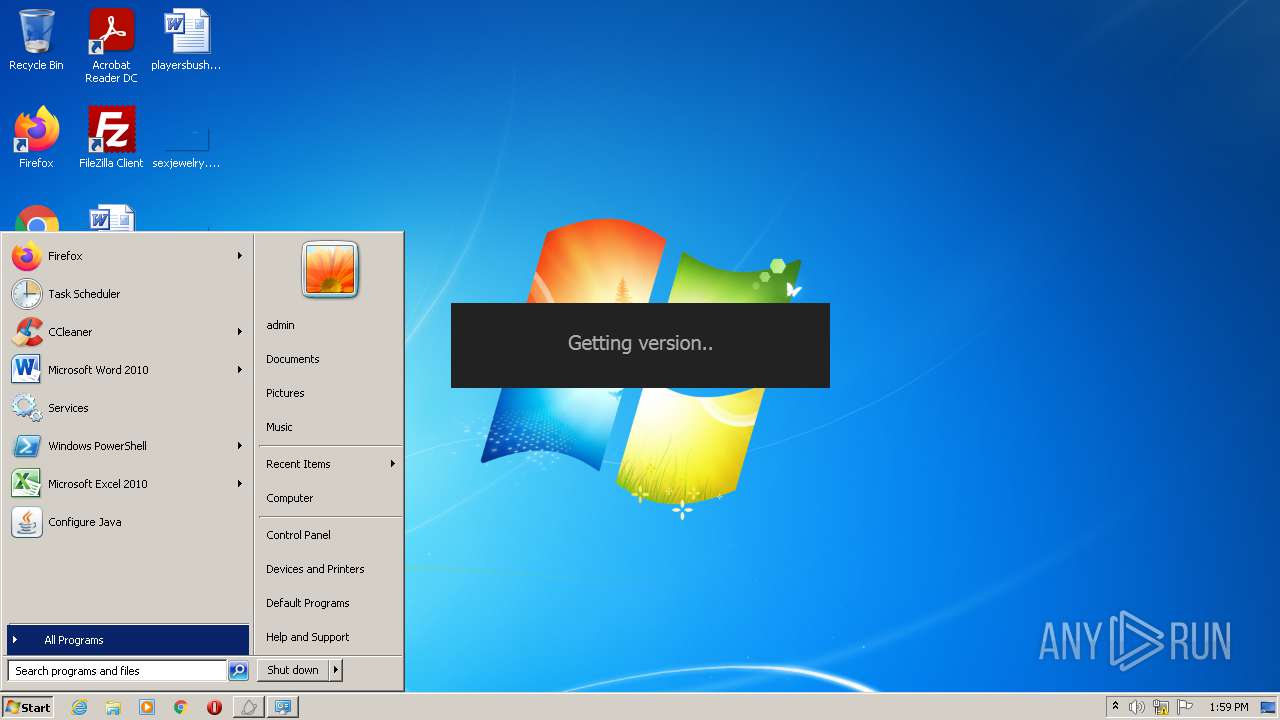Click the volume speaker tray icon
Screen dimensions: 1280x720
pos(1137,707)
